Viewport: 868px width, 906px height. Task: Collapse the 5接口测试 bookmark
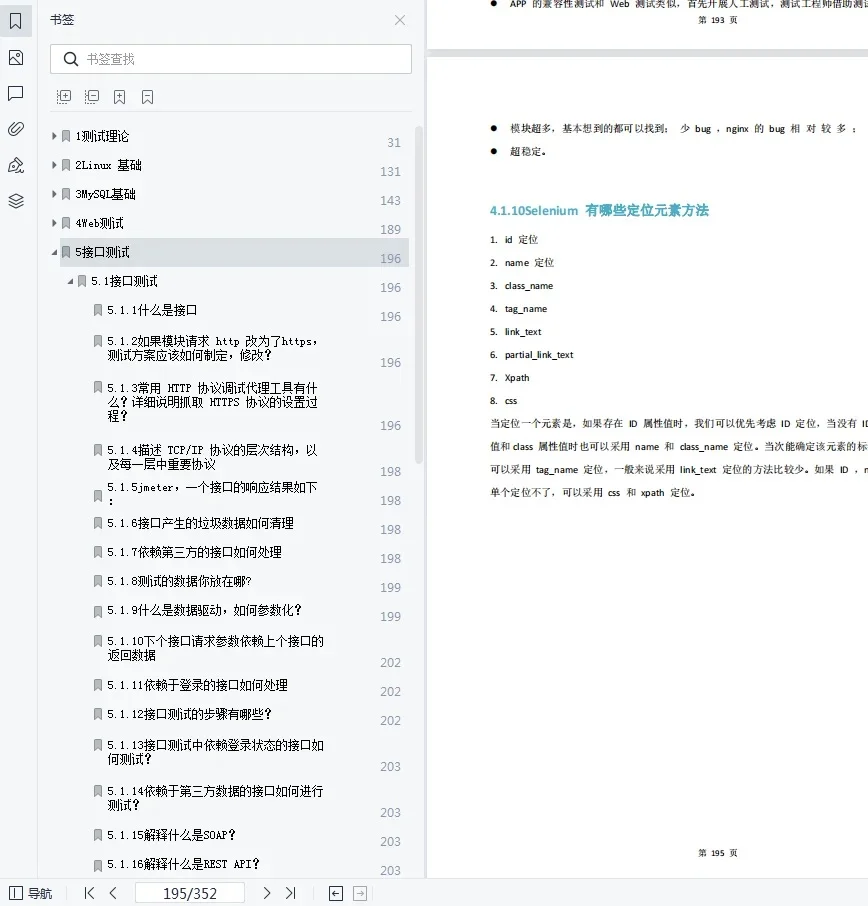coord(53,252)
